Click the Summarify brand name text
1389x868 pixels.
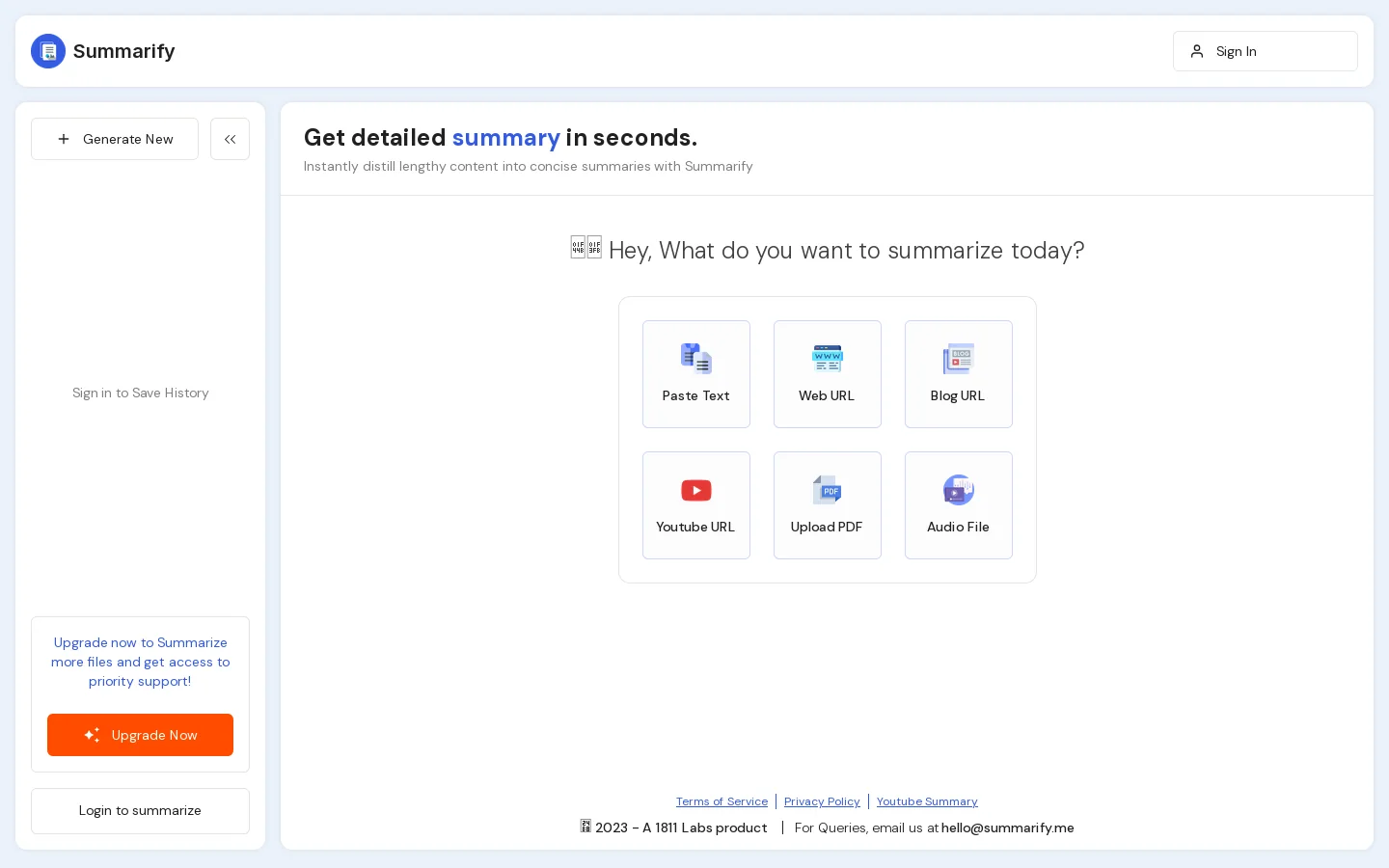click(124, 51)
